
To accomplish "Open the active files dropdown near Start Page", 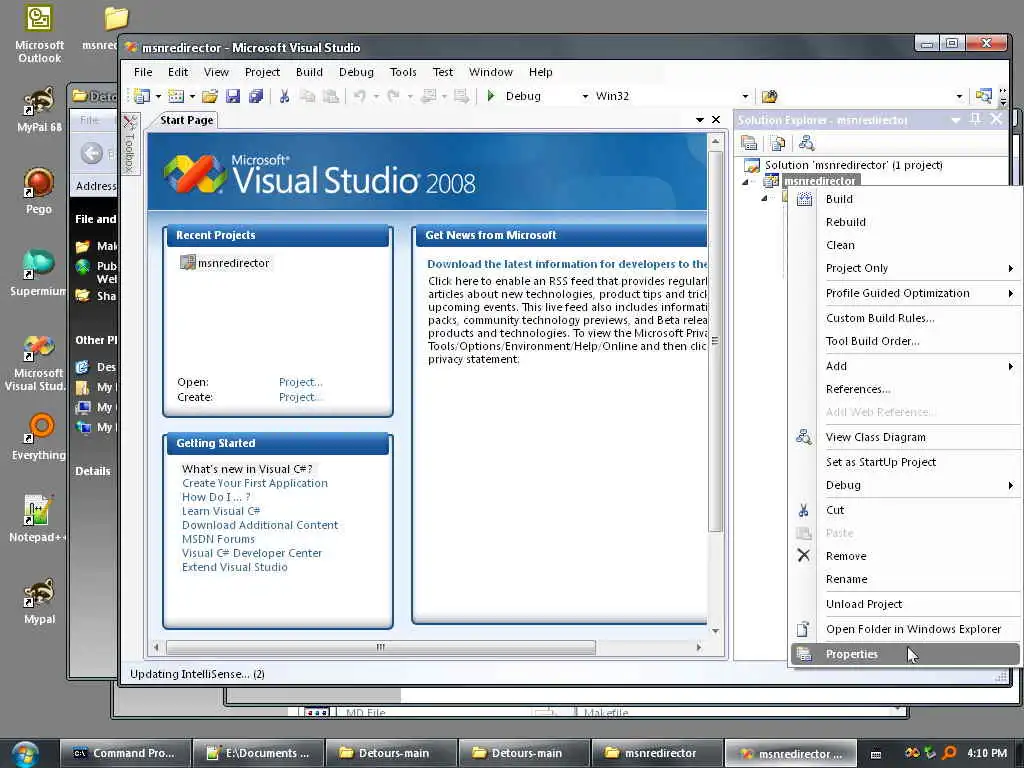I will coord(699,120).
